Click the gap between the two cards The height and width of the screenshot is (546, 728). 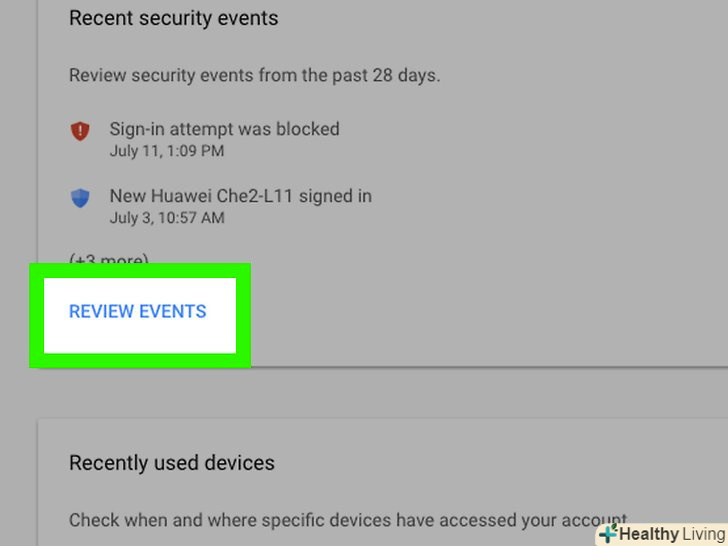pos(380,393)
